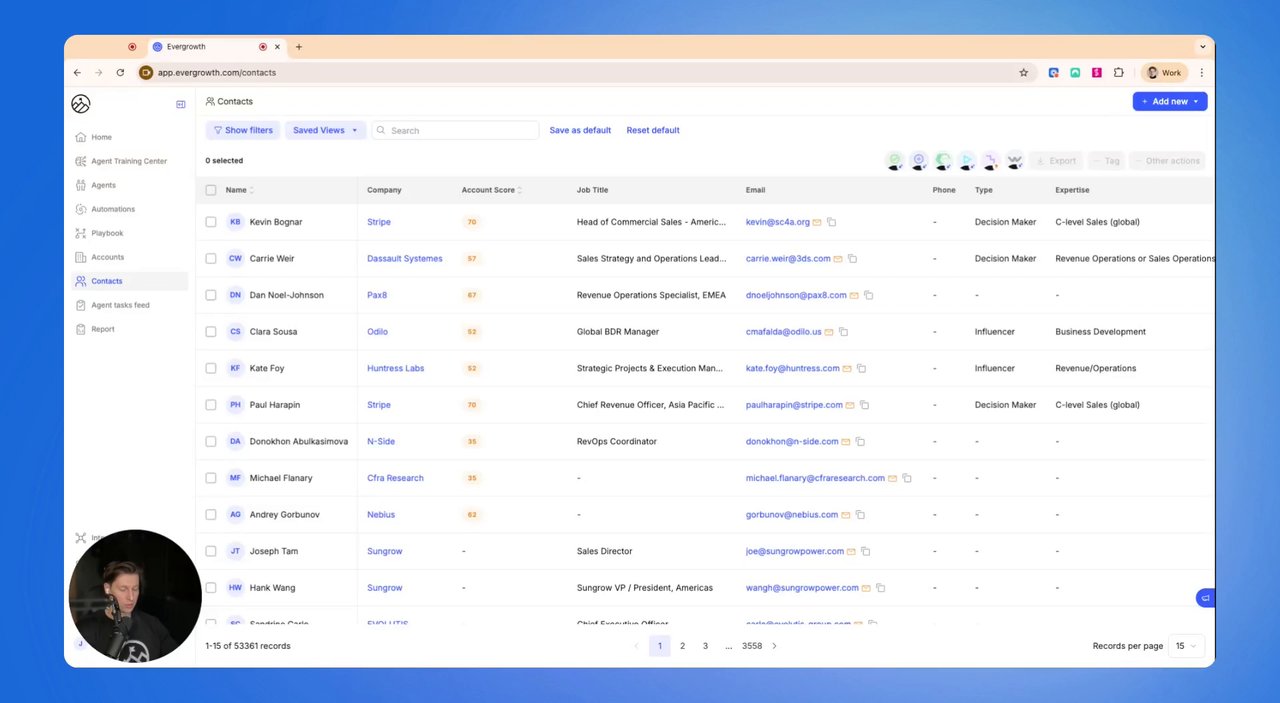Open the Evergrowth logo home icon
The height and width of the screenshot is (703, 1280).
coord(81,104)
